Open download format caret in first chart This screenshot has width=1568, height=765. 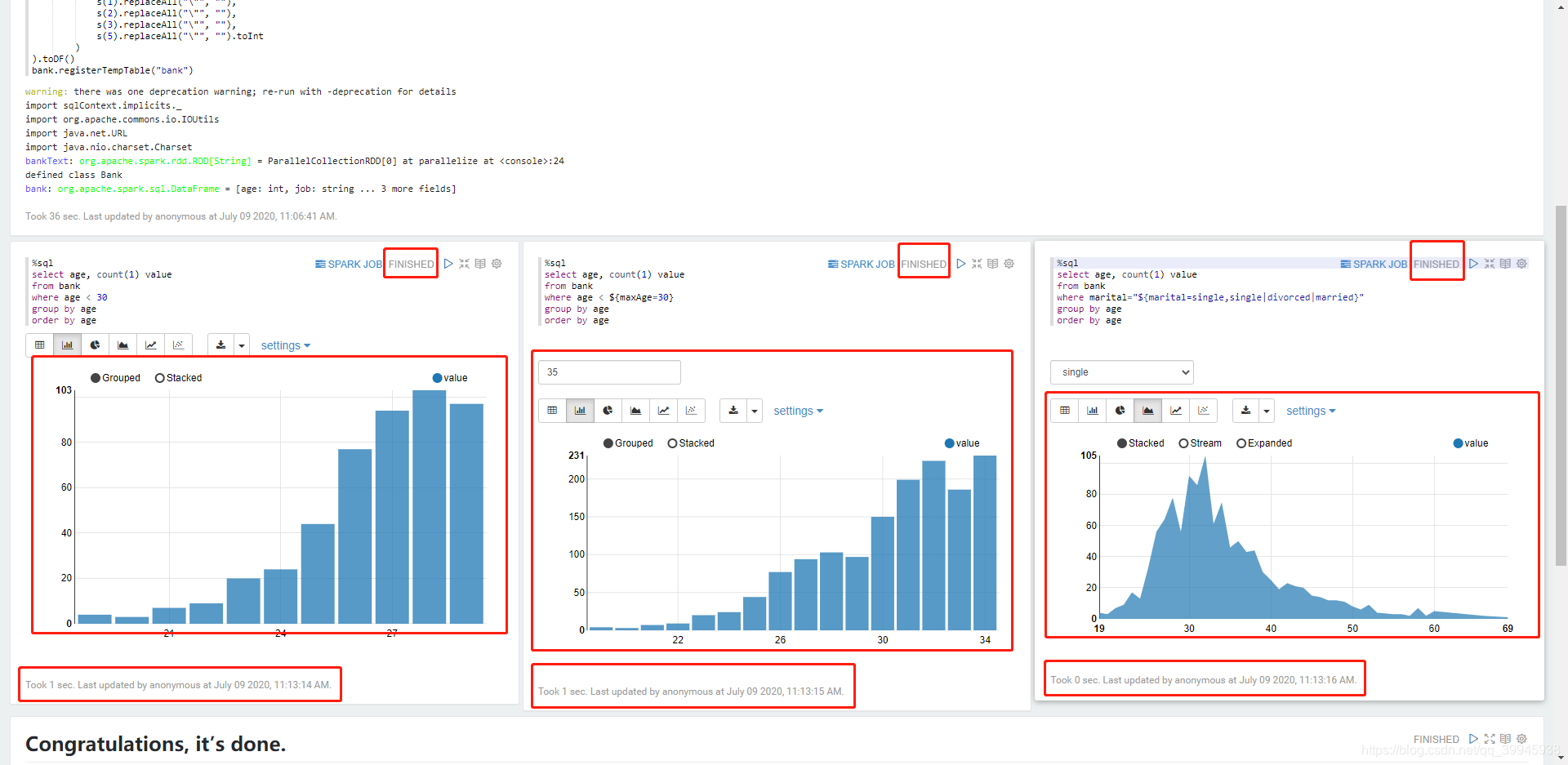(242, 345)
